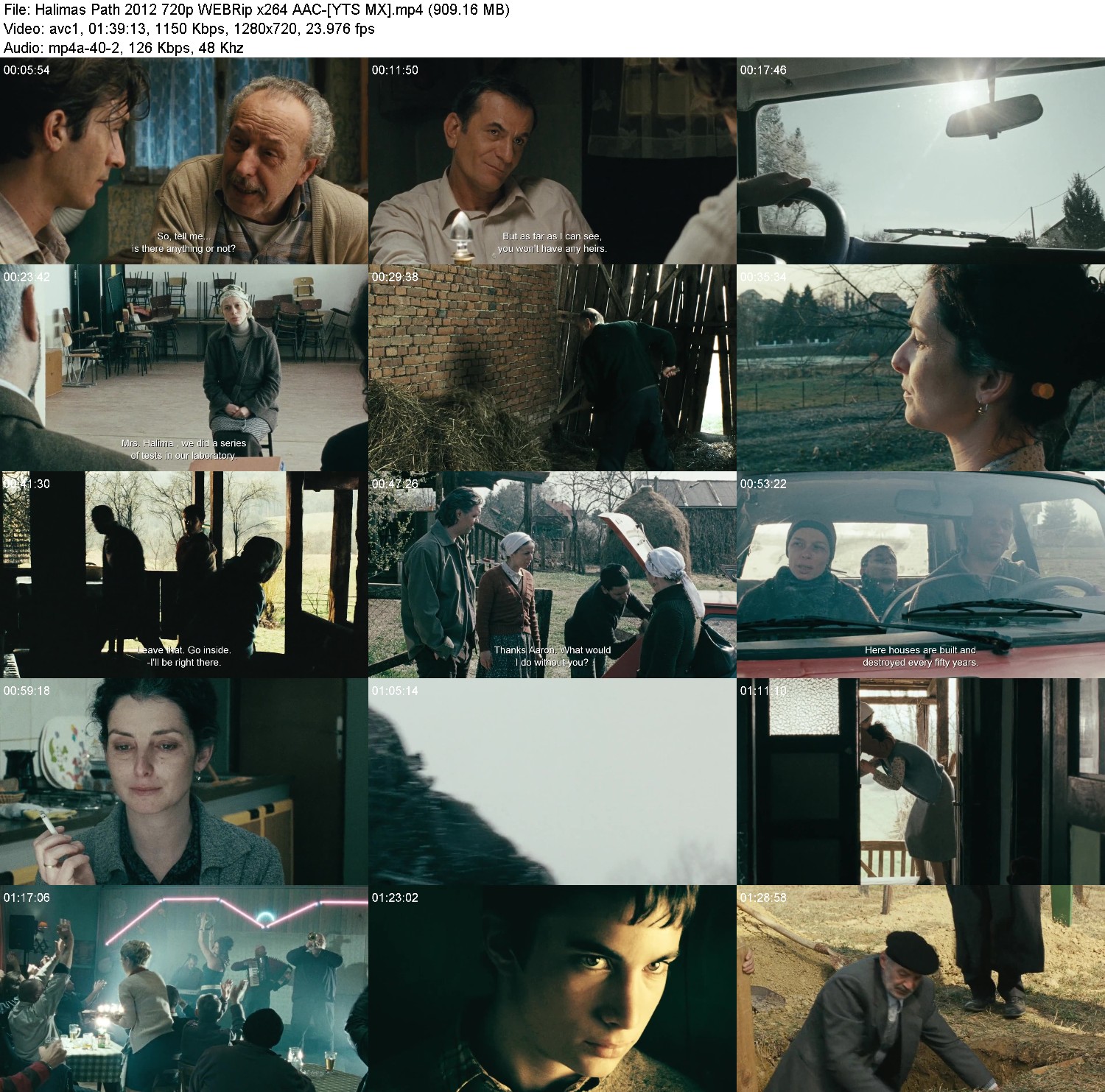Image resolution: width=1105 pixels, height=1092 pixels.
Task: Select subtitle 'is there anything or not?'
Action: tap(183, 249)
